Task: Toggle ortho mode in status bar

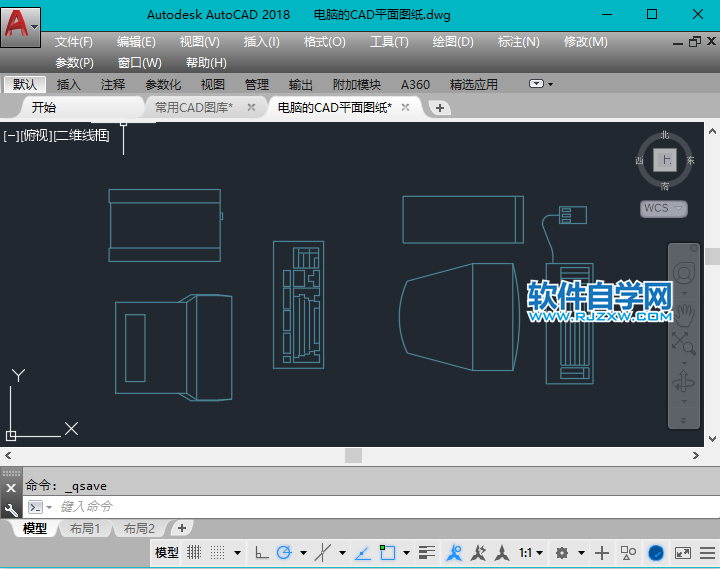Action: click(x=261, y=552)
